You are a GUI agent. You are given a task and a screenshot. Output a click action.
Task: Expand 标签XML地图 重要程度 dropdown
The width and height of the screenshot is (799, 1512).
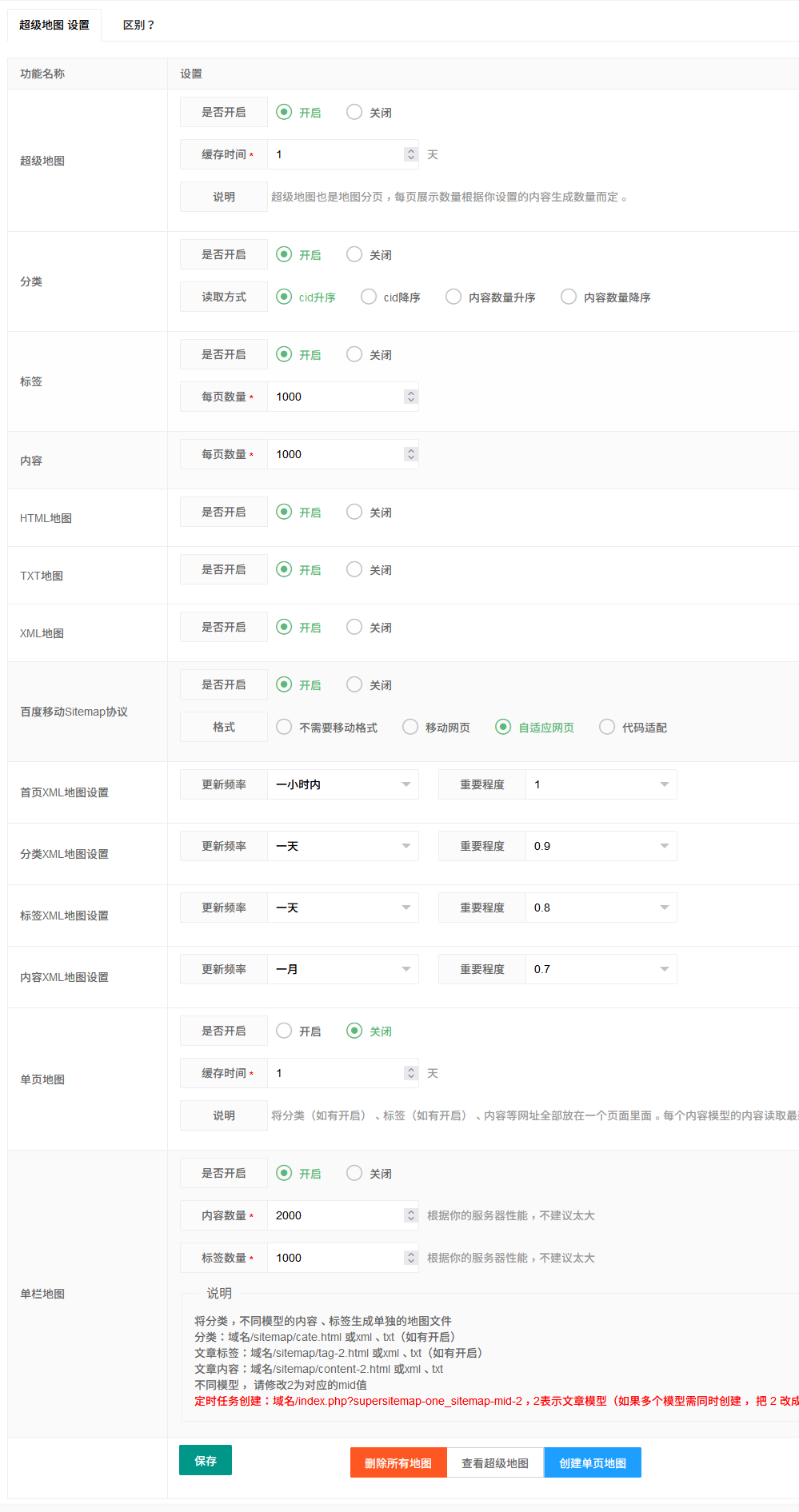(601, 908)
